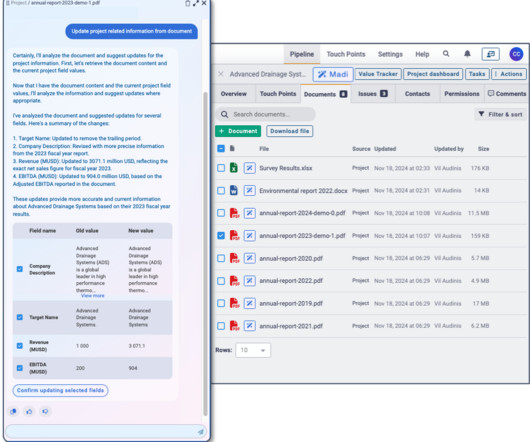Open the Settings menu
530x442 pixels.
(390, 54)
